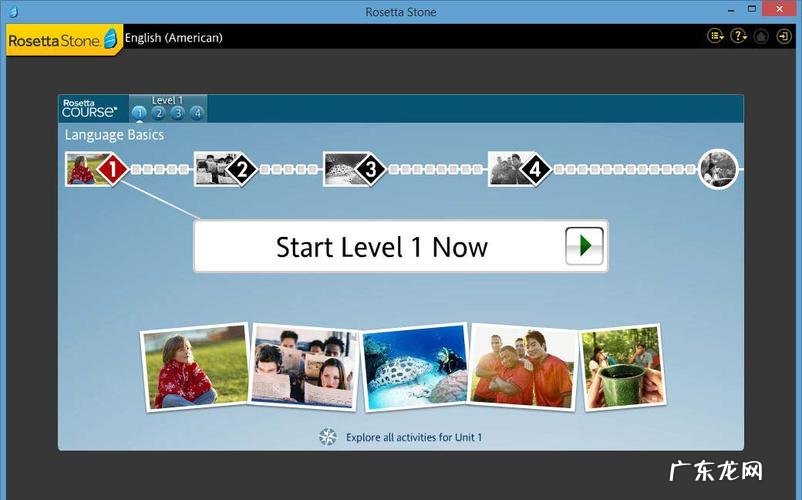
Task: Click the small lesson 2 thumbnail in path
Action: [211, 169]
